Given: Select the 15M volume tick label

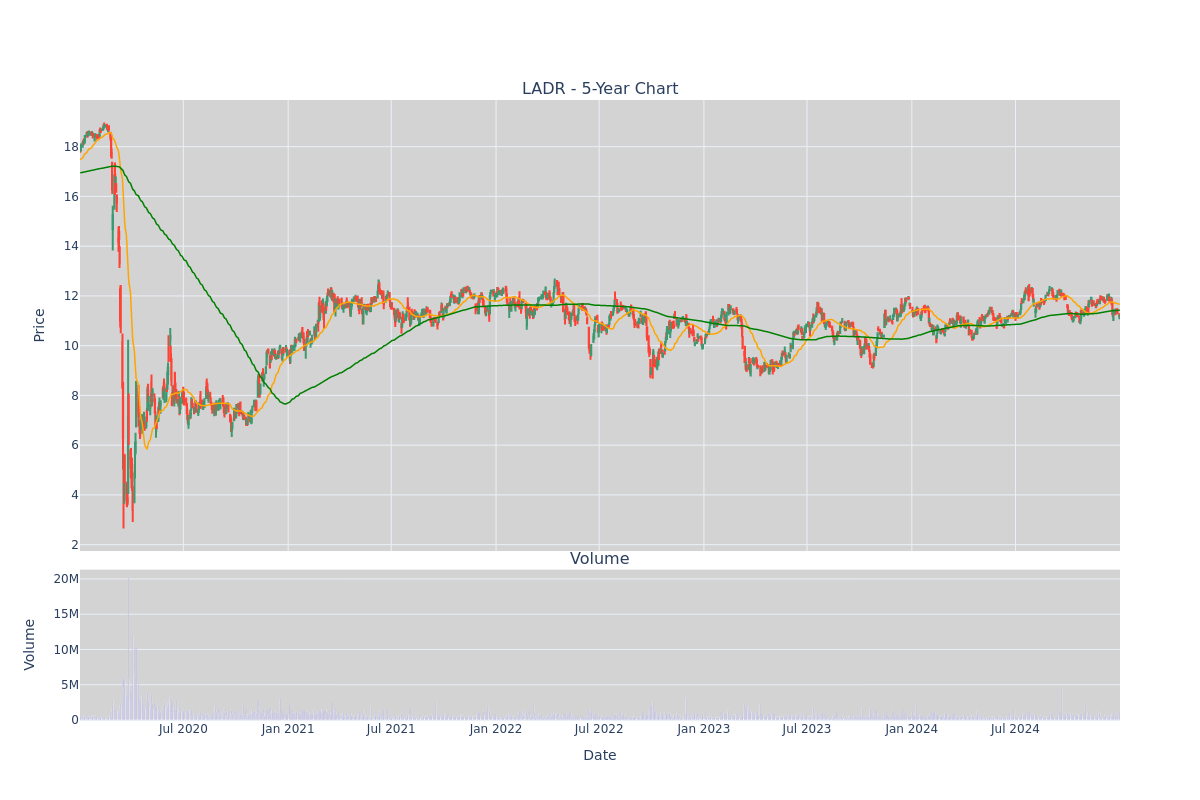Looking at the screenshot, I should (66, 614).
